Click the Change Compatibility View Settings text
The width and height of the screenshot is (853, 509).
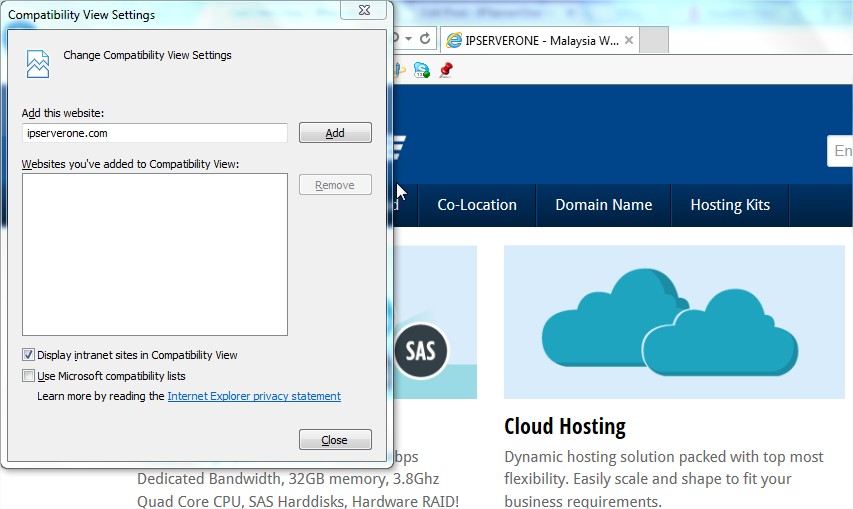(x=147, y=55)
